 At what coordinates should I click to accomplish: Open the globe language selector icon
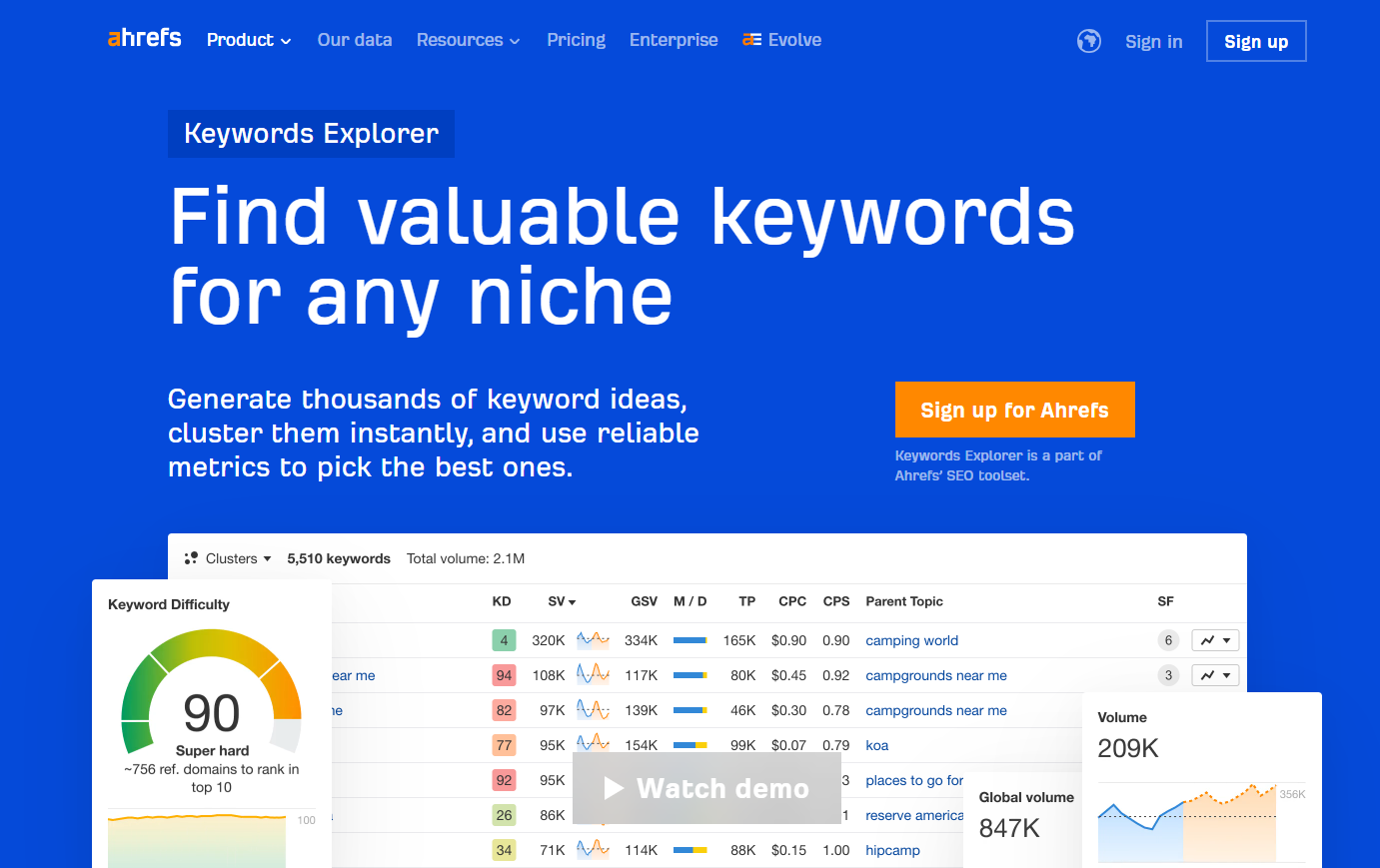pyautogui.click(x=1088, y=41)
